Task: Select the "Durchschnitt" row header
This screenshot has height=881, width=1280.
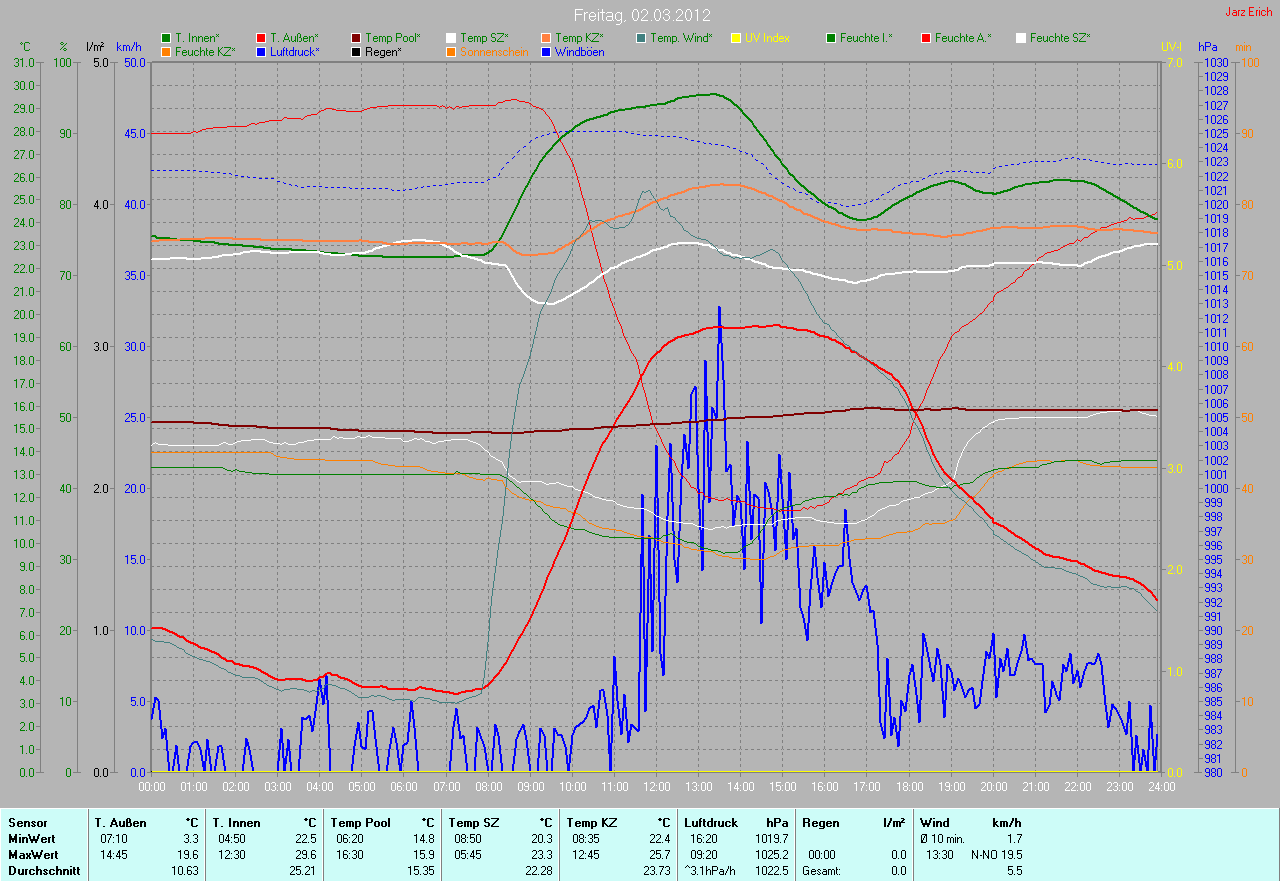Action: click(x=44, y=871)
